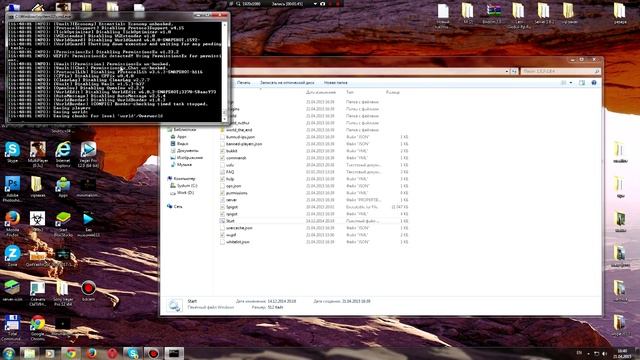Select Pictures library in the navigation pane
640x360 pixels.
[187, 158]
